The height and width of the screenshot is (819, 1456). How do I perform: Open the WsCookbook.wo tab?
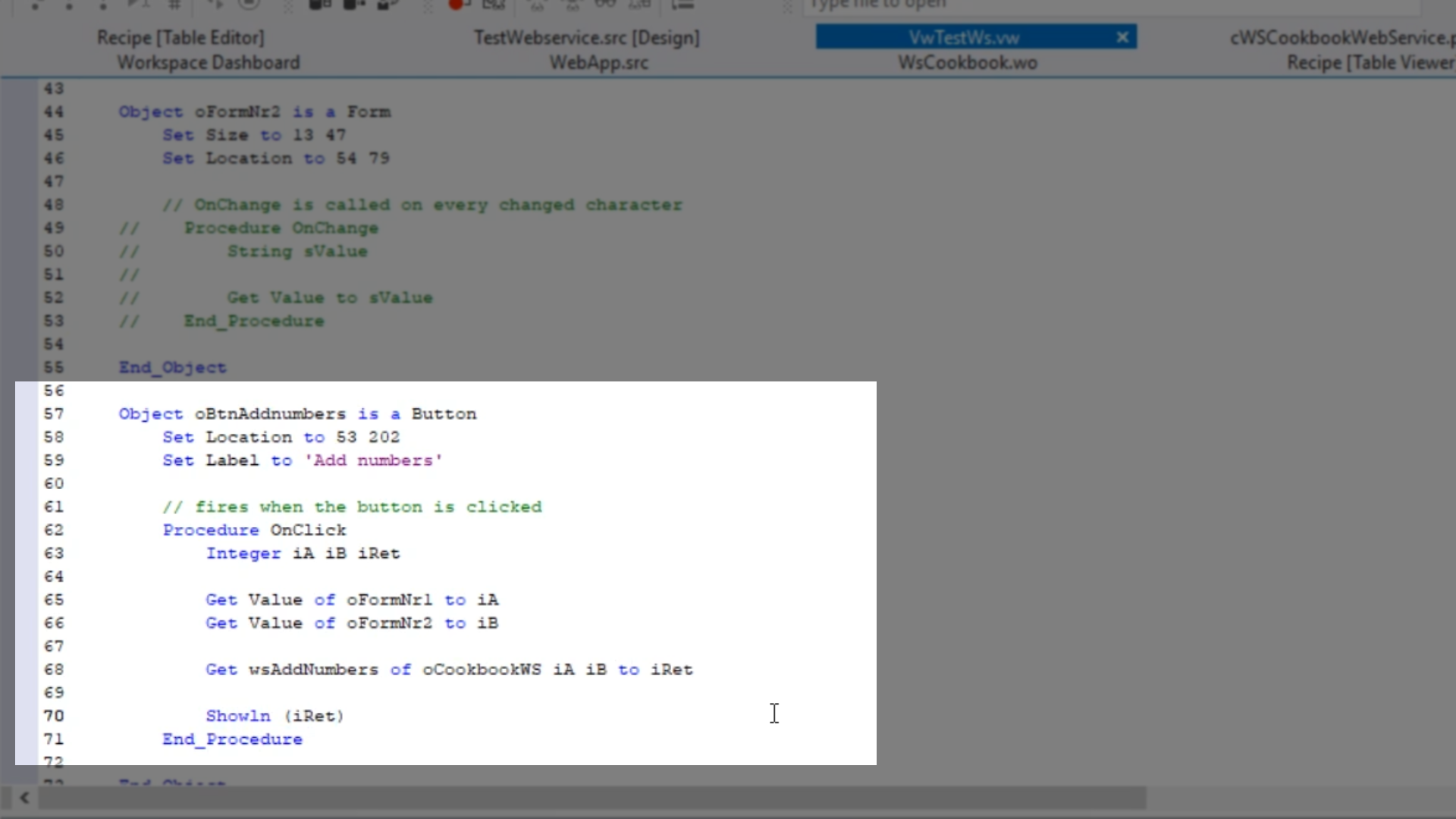pyautogui.click(x=968, y=63)
